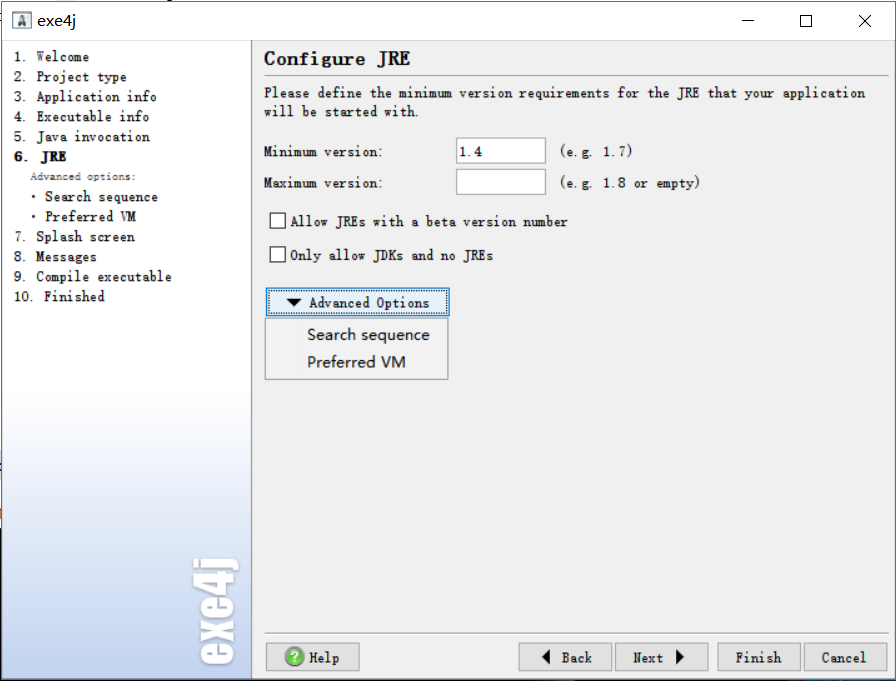The height and width of the screenshot is (681, 896).
Task: Click the exe4j title bar app icon
Action: [21, 21]
